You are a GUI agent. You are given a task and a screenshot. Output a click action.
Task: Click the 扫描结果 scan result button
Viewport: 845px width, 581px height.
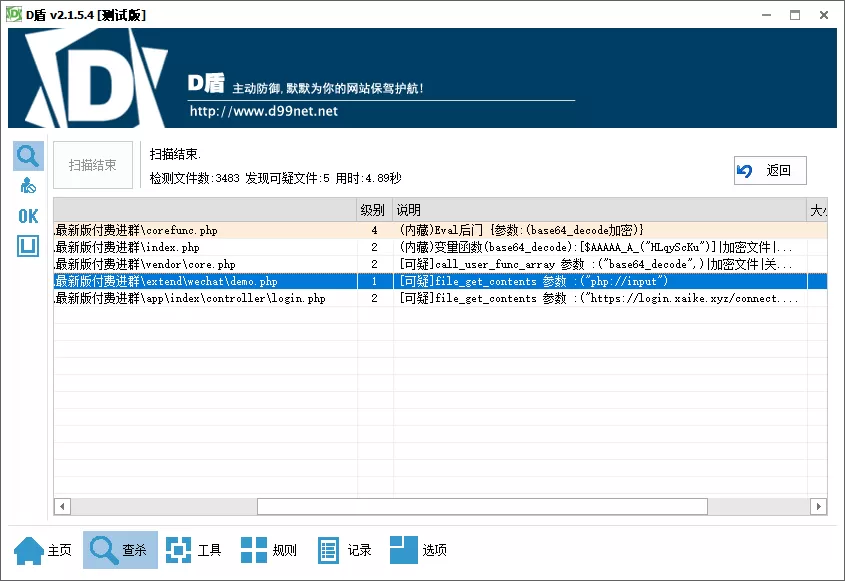pos(92,166)
